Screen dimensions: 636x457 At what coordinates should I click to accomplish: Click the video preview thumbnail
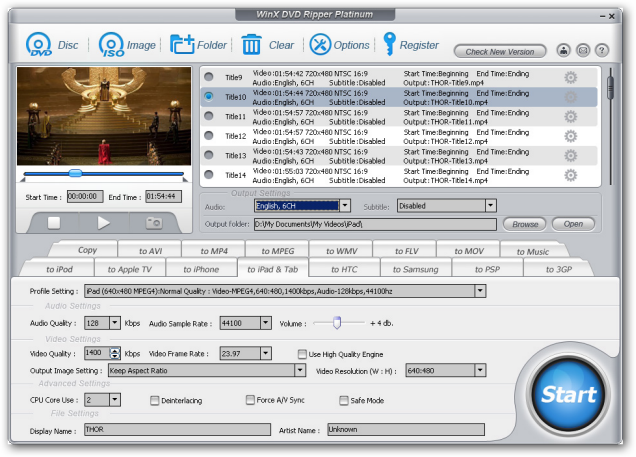[x=104, y=116]
